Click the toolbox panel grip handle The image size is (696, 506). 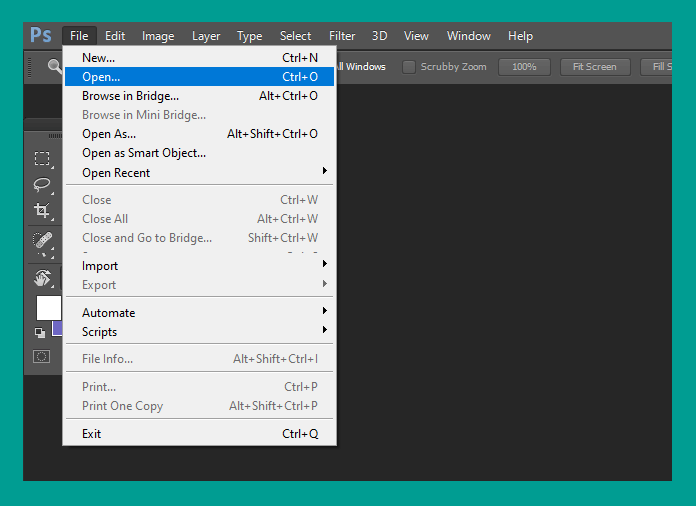(x=55, y=136)
